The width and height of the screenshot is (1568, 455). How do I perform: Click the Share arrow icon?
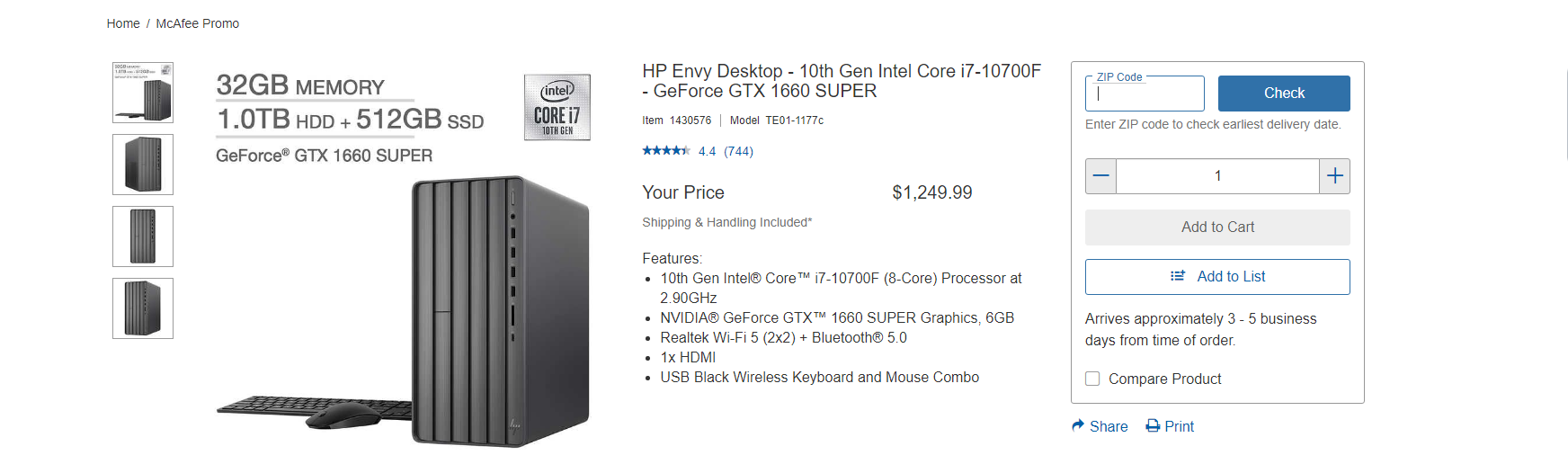point(1078,425)
